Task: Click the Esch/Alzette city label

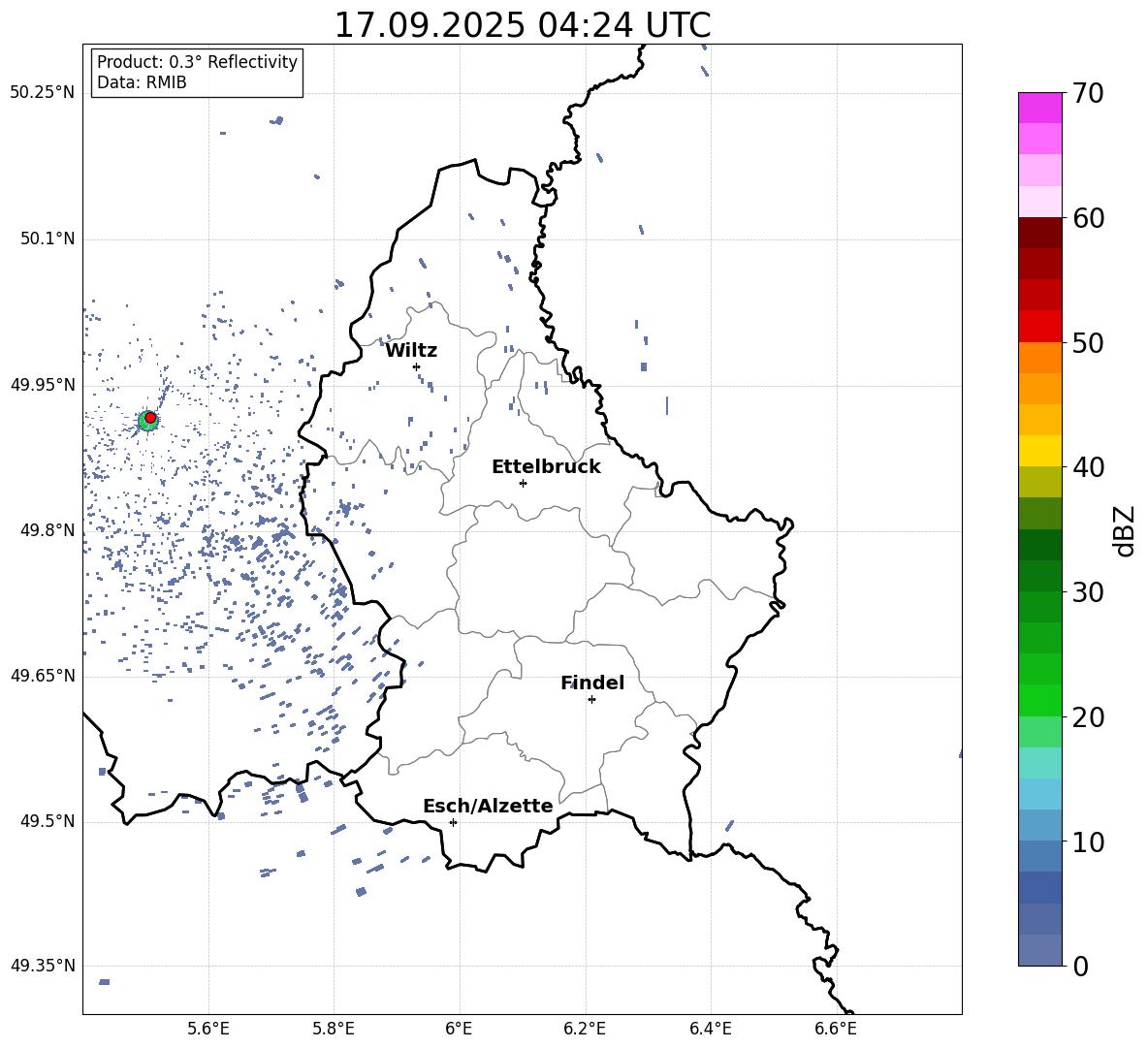Action: (x=488, y=807)
